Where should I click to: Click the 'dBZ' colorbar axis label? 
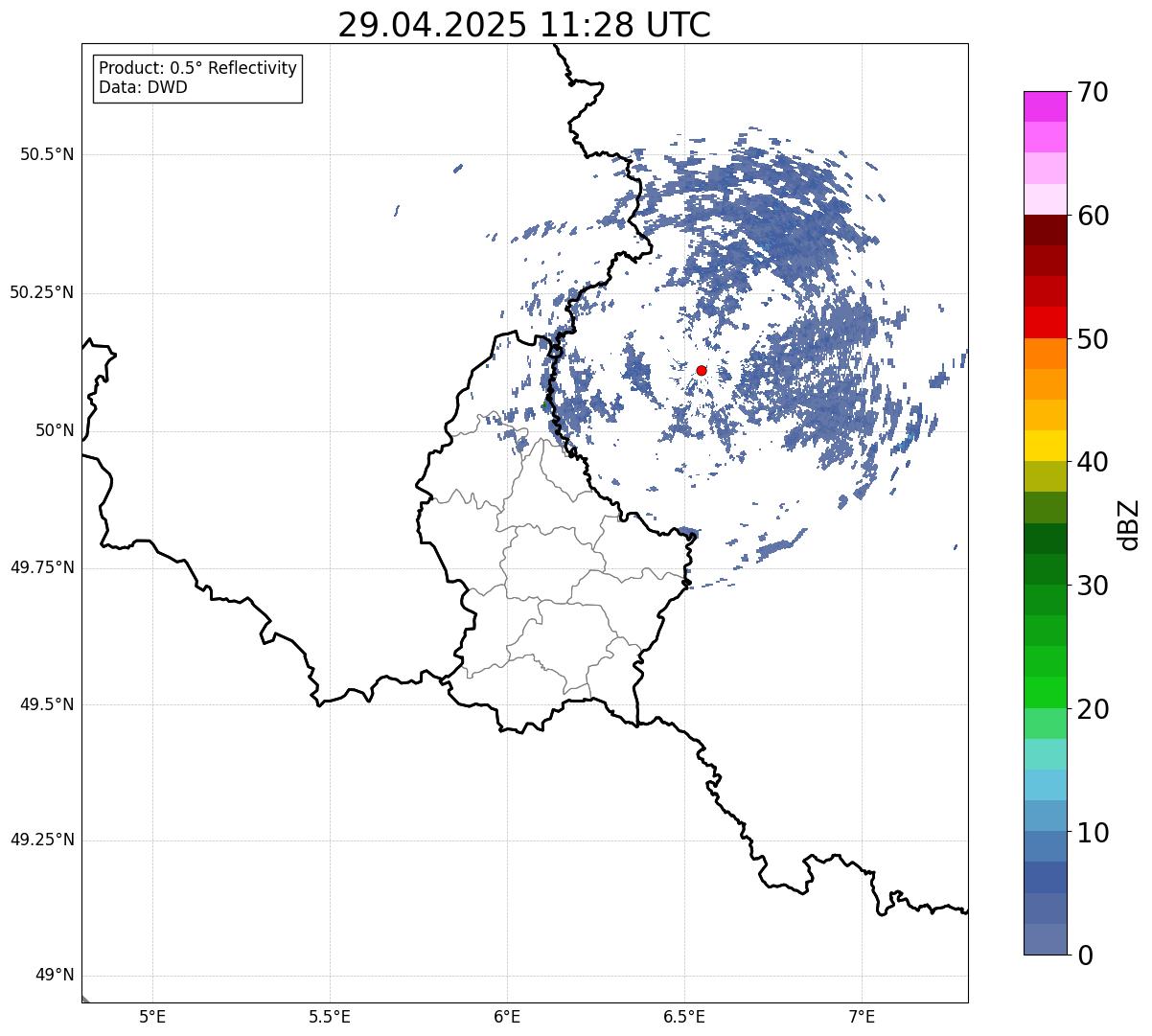1129,523
